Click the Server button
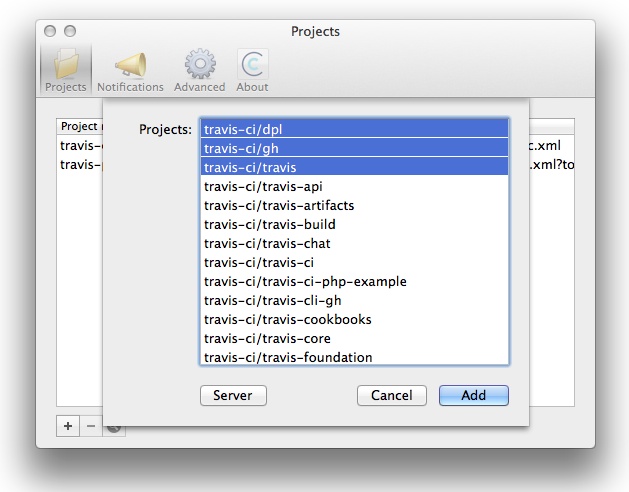The height and width of the screenshot is (492, 629). [233, 395]
